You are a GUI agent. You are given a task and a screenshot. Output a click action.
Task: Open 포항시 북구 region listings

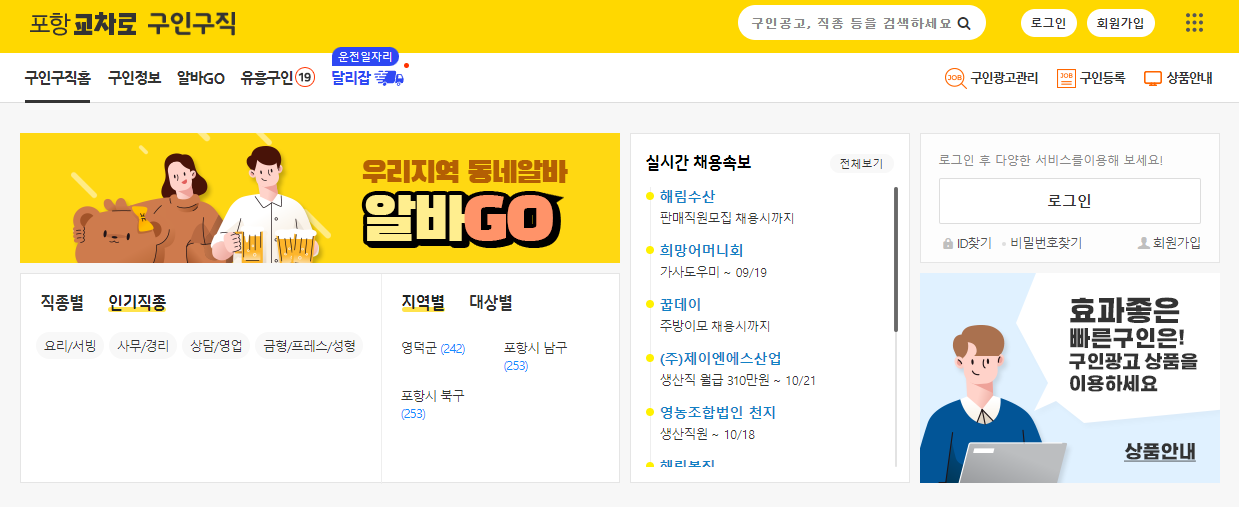(x=433, y=404)
